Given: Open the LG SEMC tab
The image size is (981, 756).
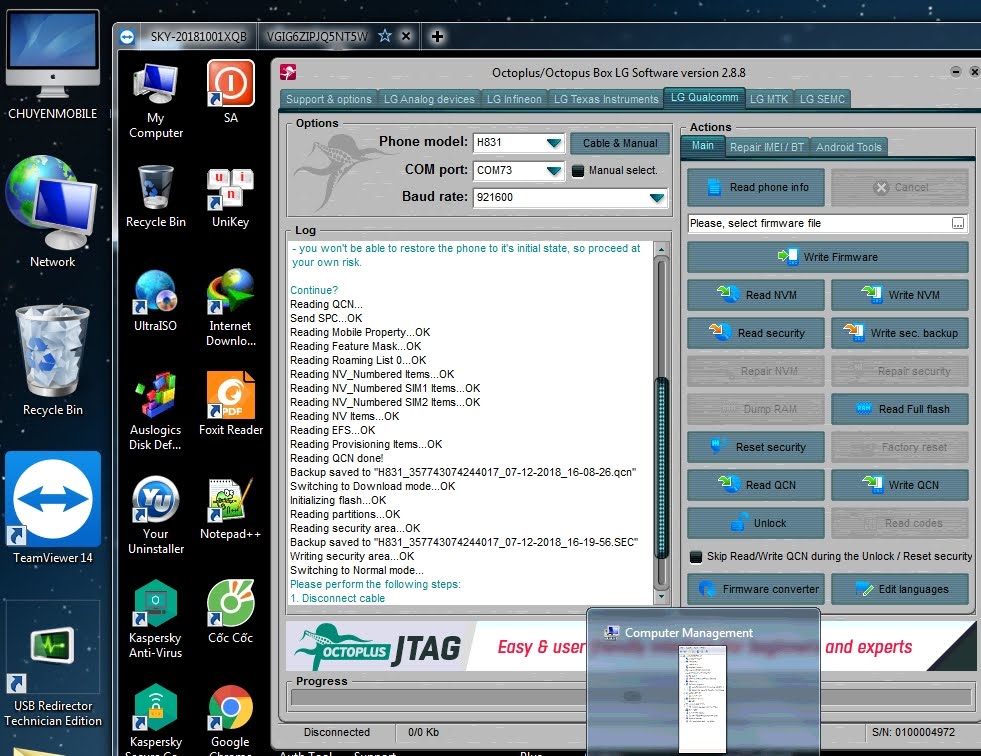Looking at the screenshot, I should click(822, 99).
